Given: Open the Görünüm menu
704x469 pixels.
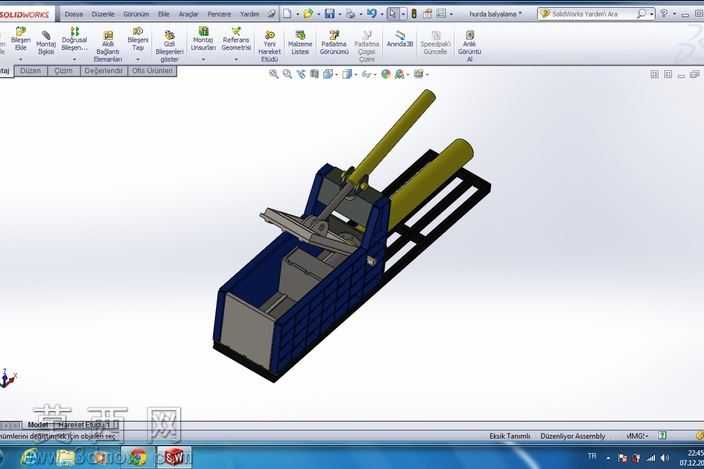Looking at the screenshot, I should pos(136,14).
